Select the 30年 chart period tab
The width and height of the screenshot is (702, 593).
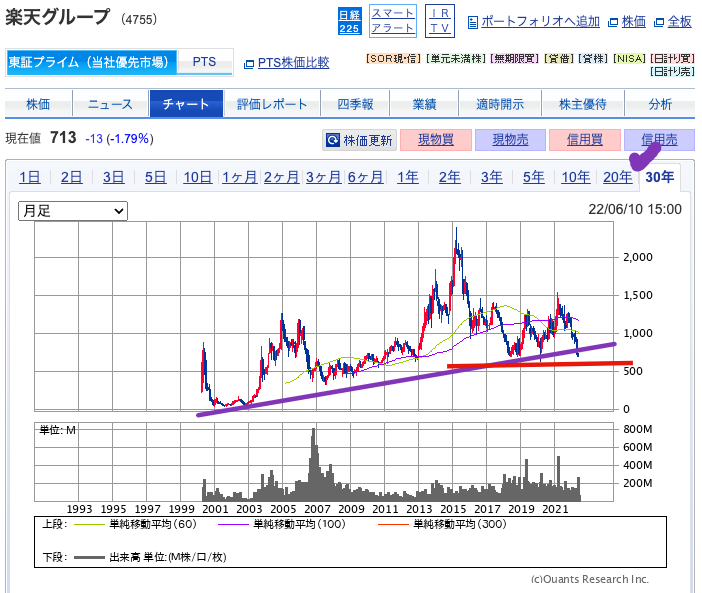659,177
